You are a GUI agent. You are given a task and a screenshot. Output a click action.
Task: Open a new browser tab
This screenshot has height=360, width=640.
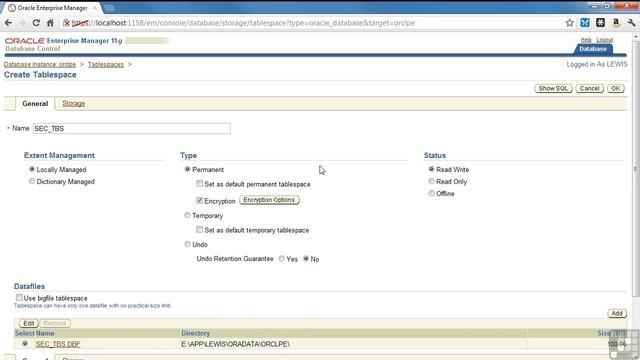point(109,8)
